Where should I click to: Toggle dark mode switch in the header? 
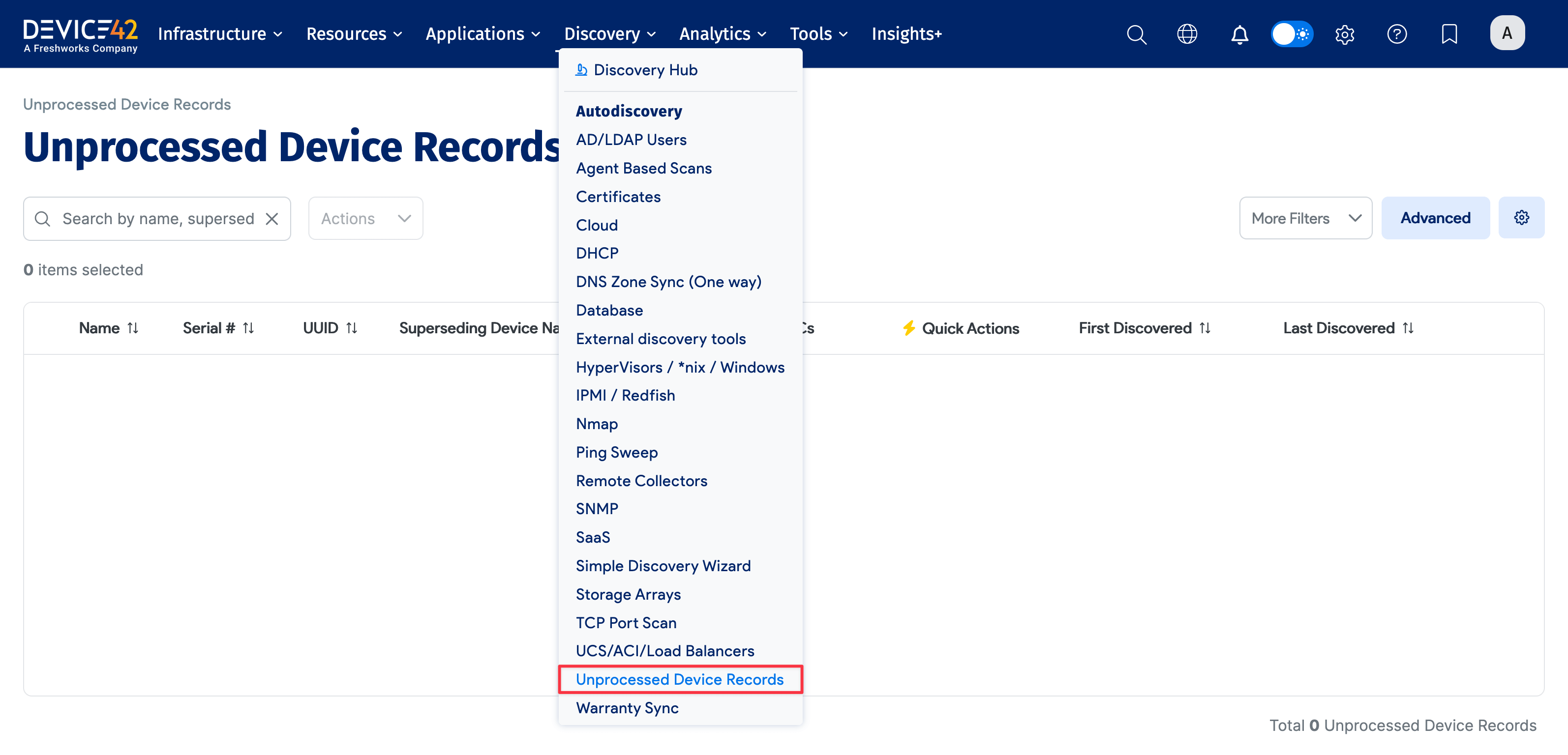point(1292,34)
